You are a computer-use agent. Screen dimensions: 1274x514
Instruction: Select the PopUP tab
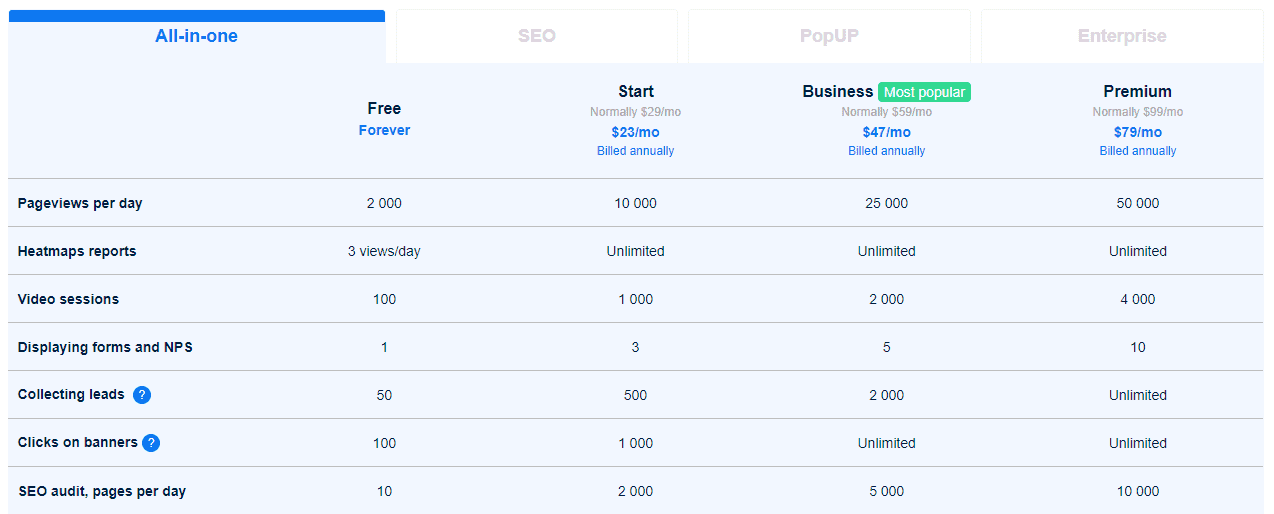(829, 37)
